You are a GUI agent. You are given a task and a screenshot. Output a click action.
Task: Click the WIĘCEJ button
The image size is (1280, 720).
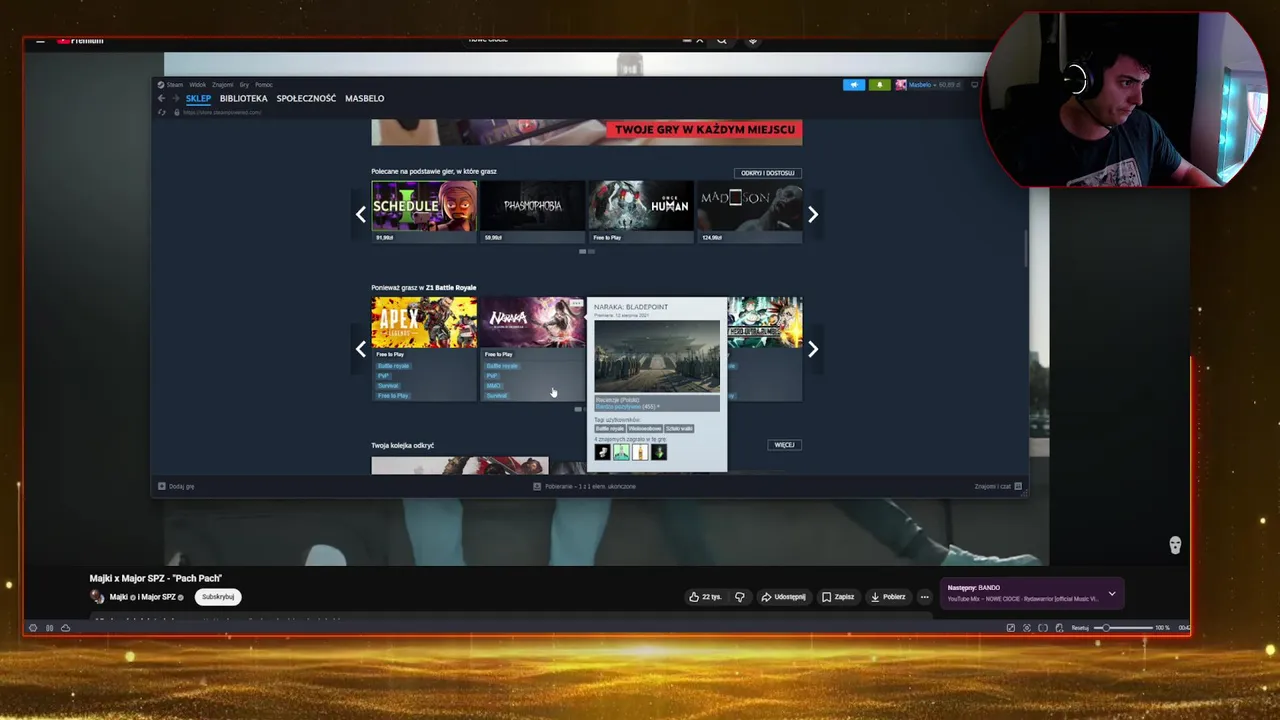click(785, 445)
